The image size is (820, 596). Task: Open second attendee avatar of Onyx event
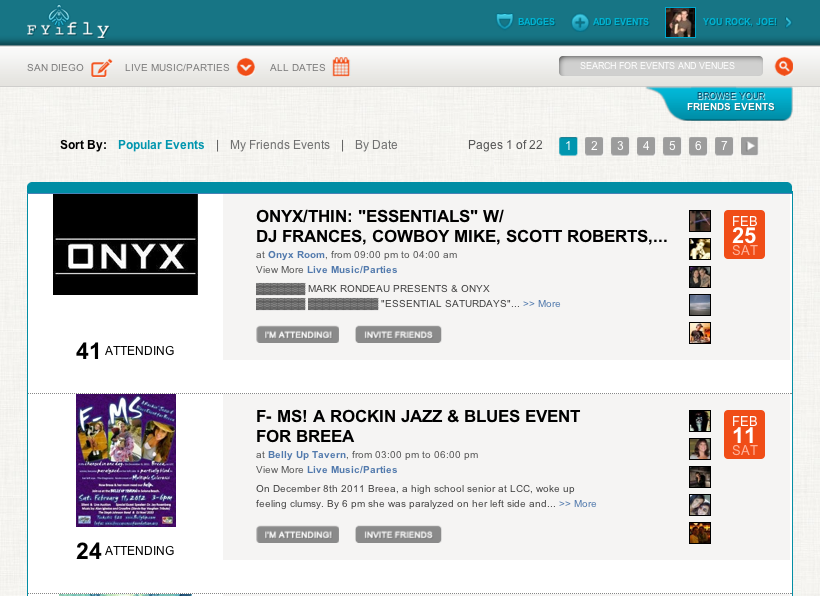(x=700, y=249)
